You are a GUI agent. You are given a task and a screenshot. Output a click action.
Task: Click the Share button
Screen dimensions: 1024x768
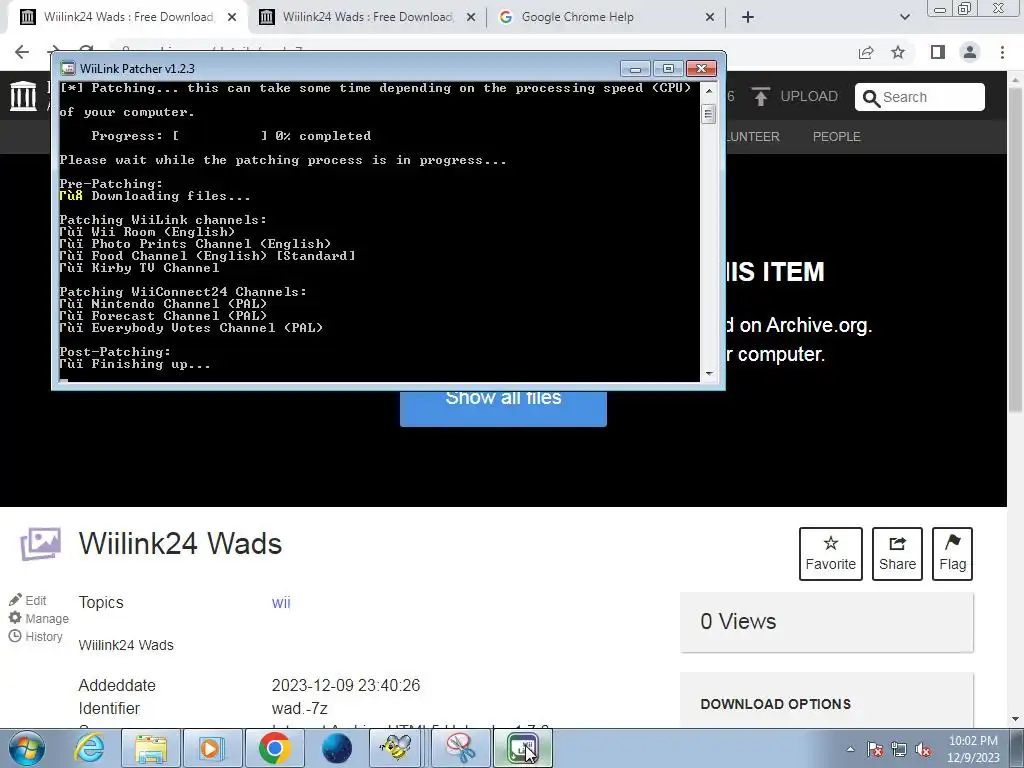[897, 554]
